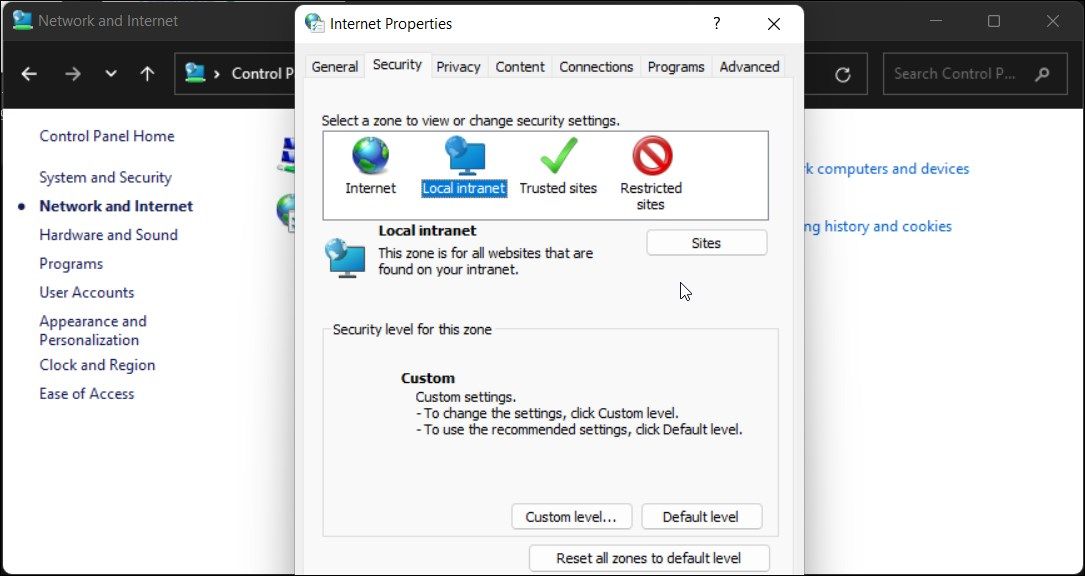
Task: Click the Sites button for Local intranet
Action: click(x=706, y=242)
